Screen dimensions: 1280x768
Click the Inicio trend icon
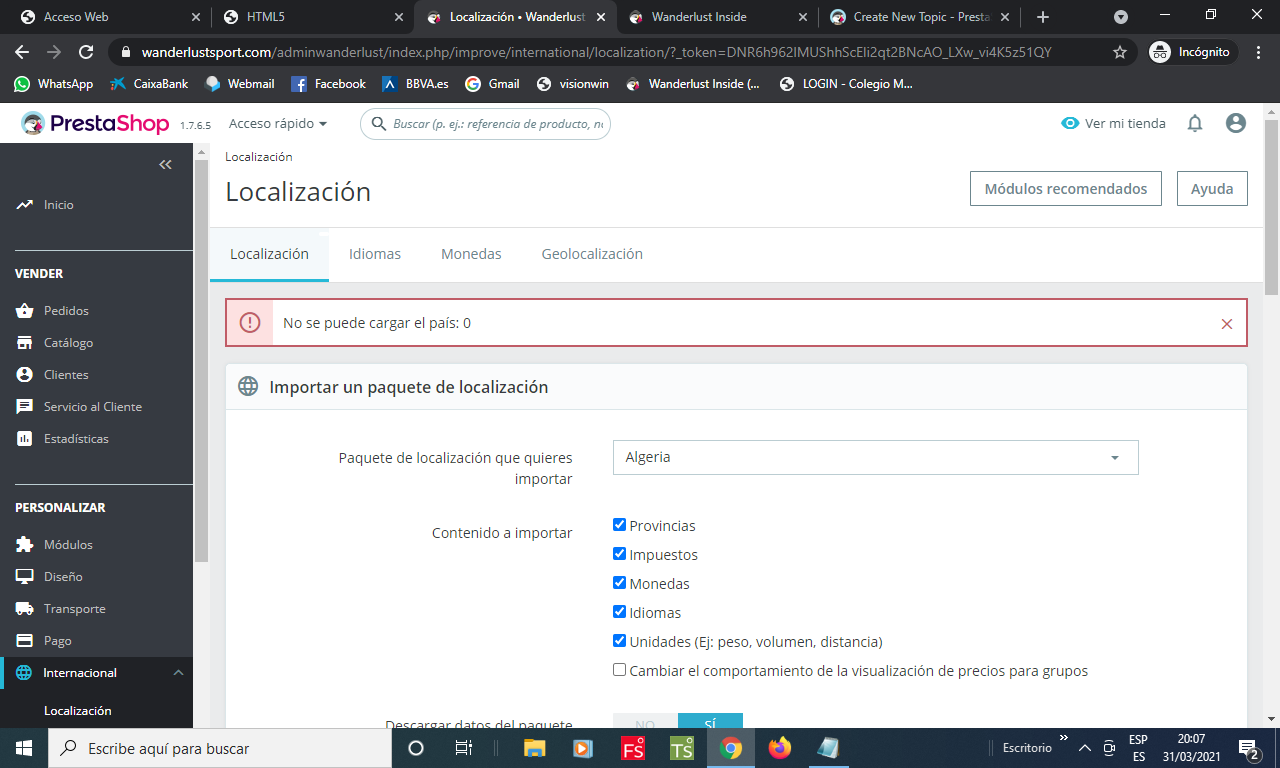pos(25,205)
